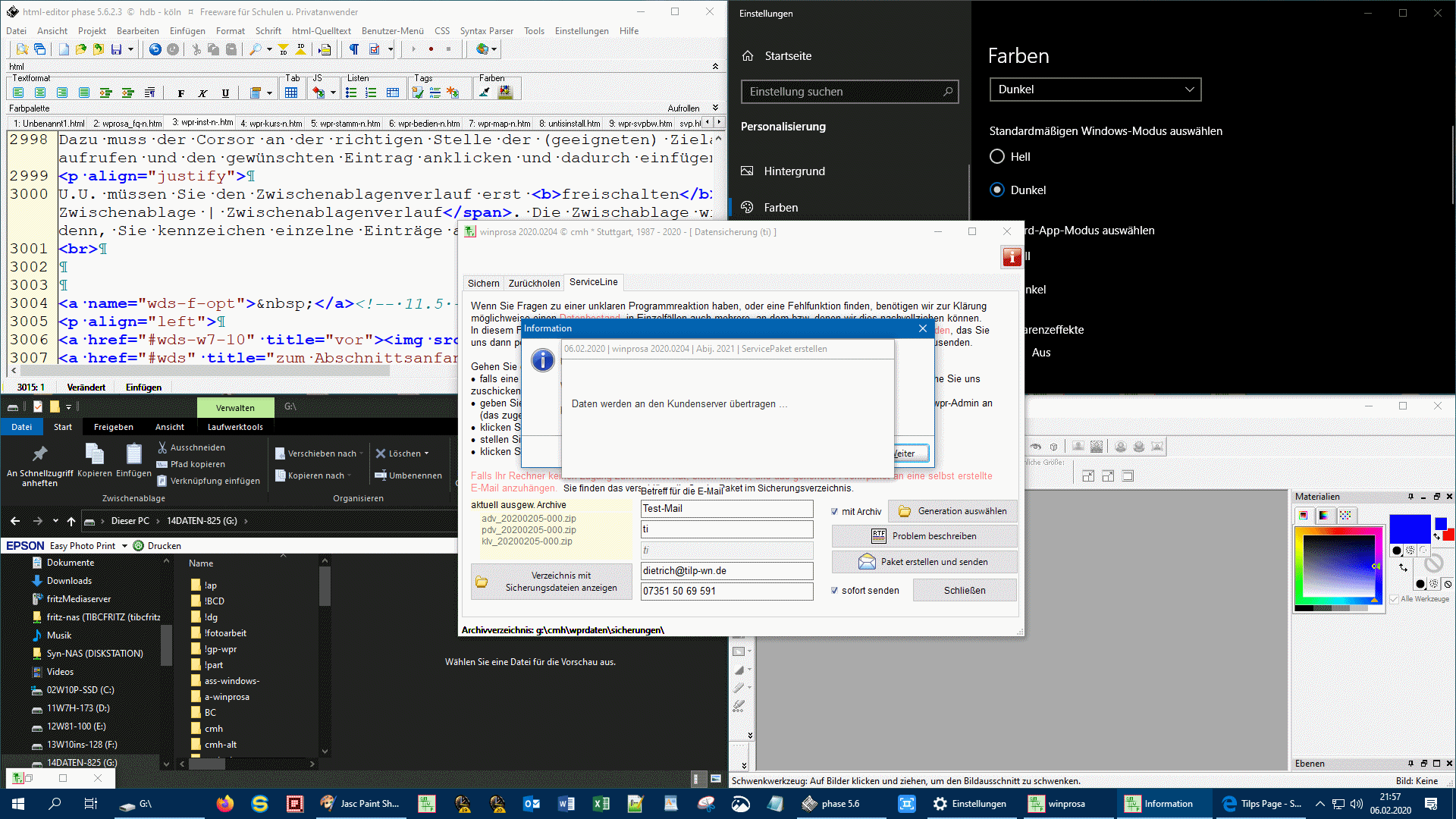Switch to the Zurückholen tab
The width and height of the screenshot is (1456, 819).
point(534,283)
